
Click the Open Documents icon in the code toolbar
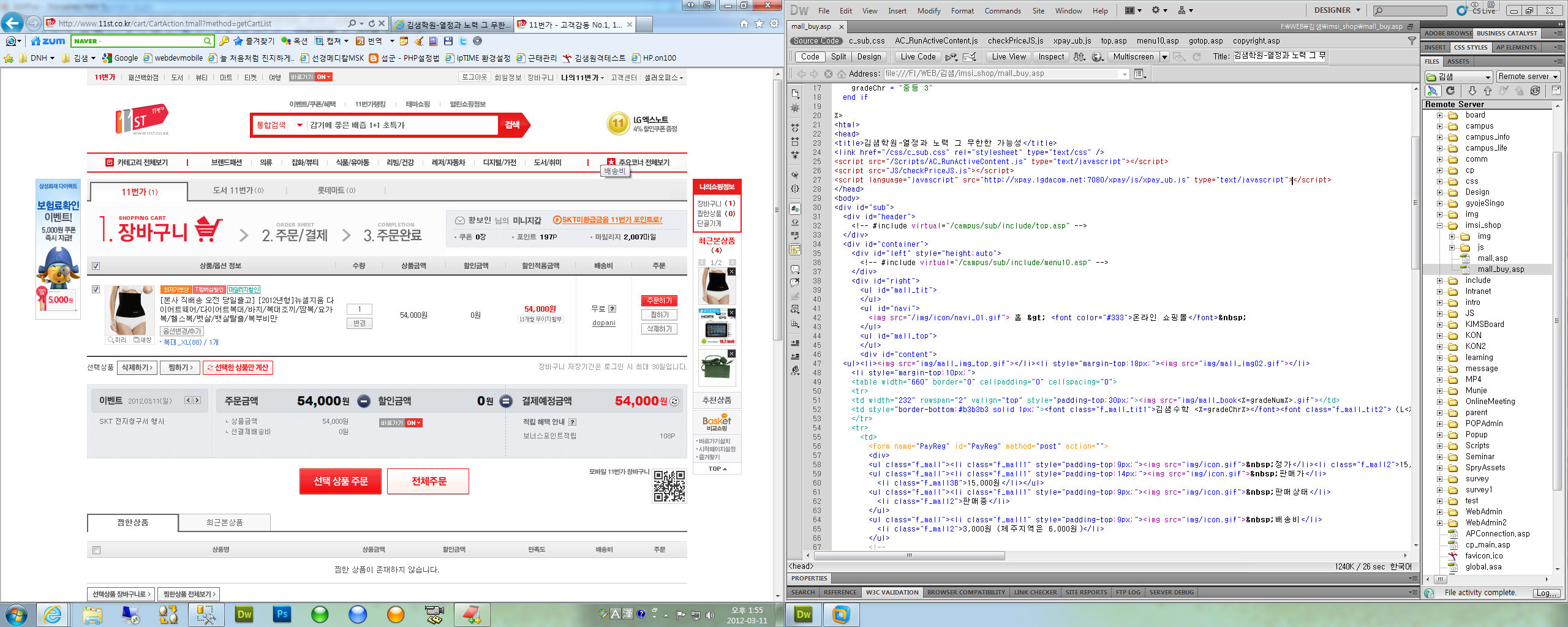coord(795,94)
